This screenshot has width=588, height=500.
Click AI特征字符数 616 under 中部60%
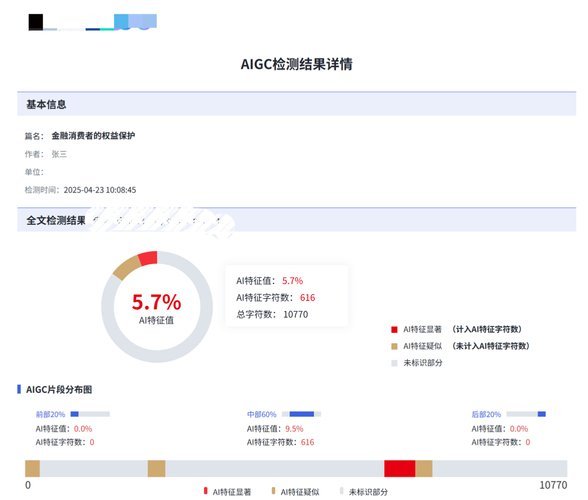(280, 442)
